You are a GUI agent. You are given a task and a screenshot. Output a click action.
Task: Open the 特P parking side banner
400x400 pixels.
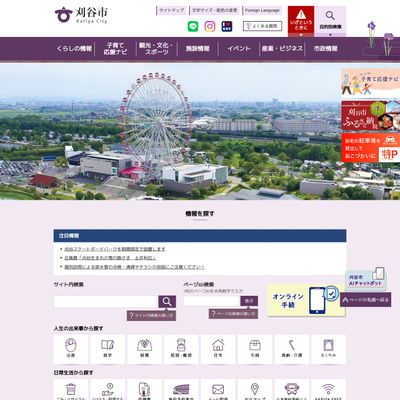[x=370, y=148]
